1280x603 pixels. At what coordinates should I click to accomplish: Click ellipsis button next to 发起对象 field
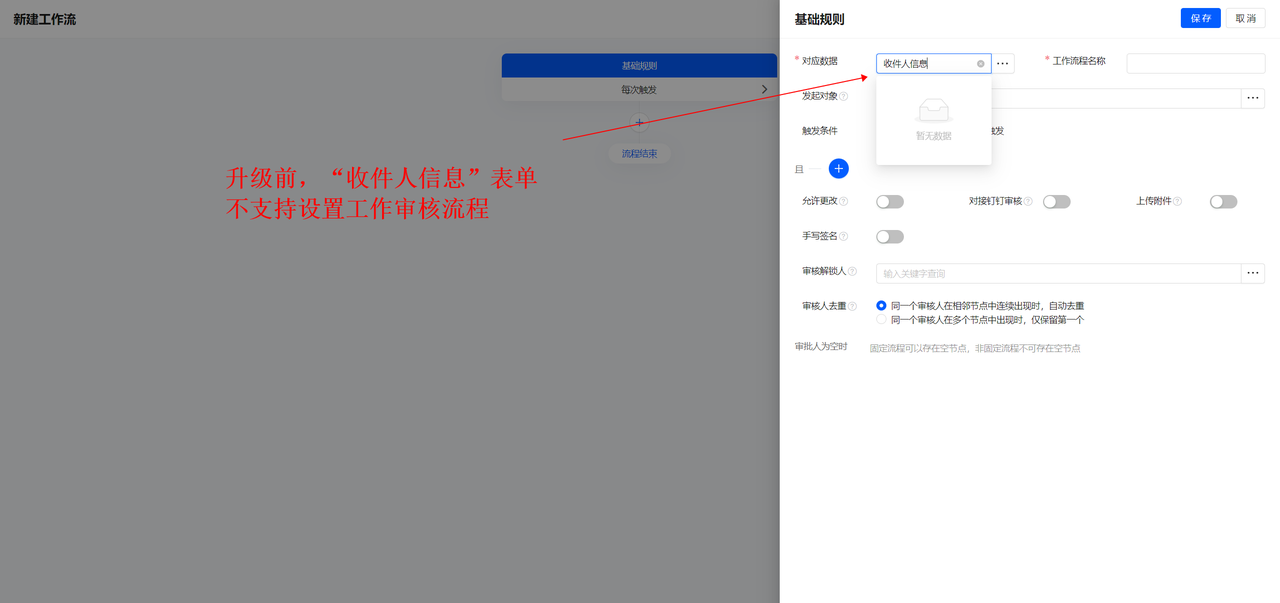click(1253, 98)
